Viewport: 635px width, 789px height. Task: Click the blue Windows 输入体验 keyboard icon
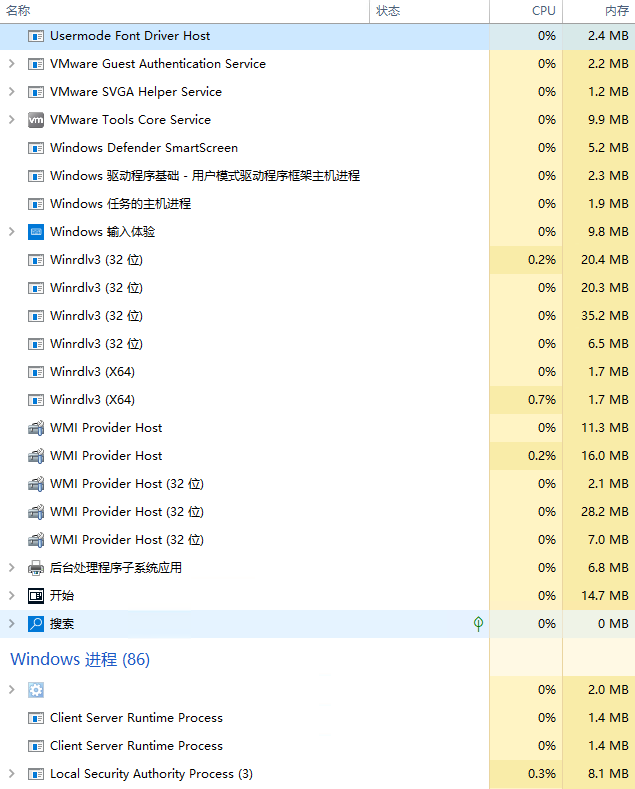point(36,232)
